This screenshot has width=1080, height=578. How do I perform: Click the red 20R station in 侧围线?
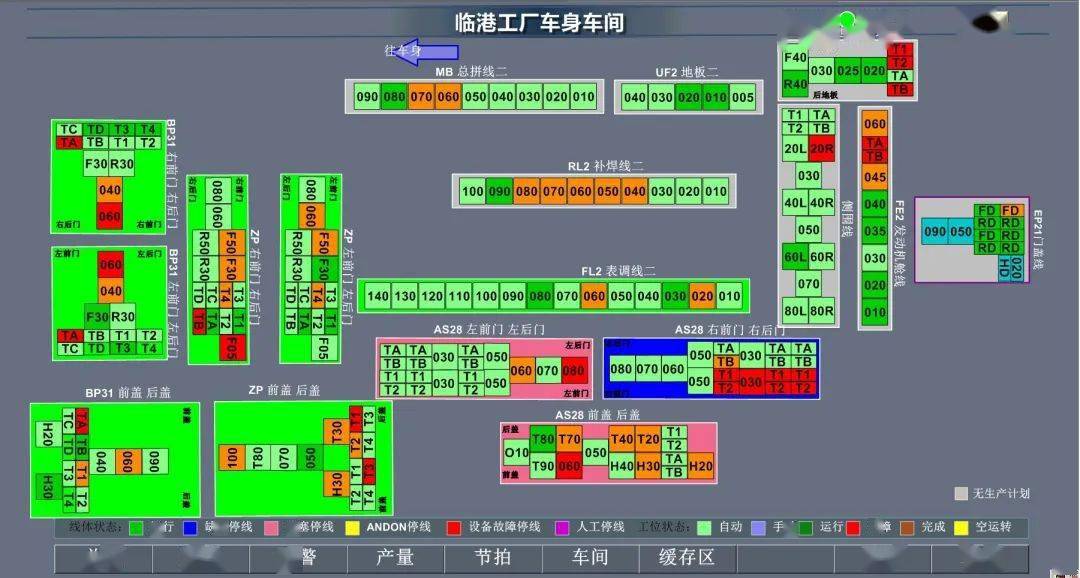[x=822, y=149]
